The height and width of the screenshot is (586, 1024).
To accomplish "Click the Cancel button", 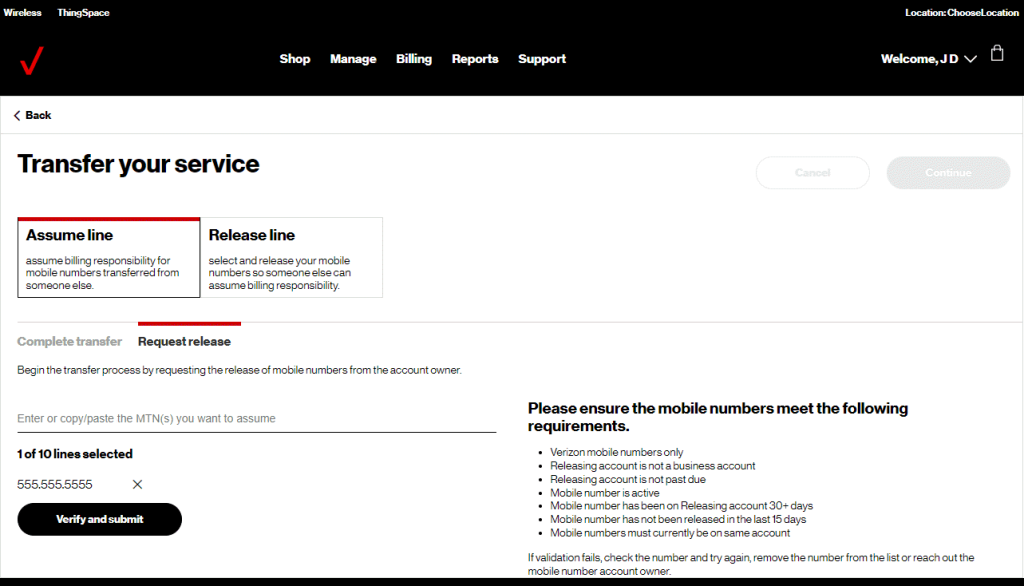I will pos(812,173).
